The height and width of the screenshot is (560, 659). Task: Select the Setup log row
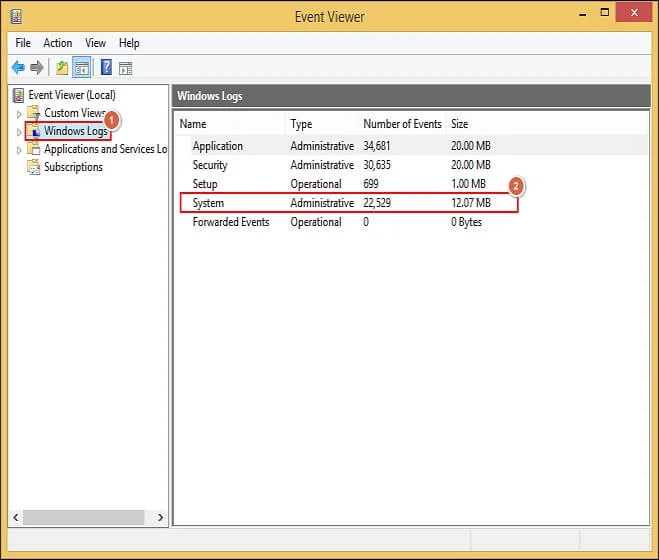(412, 184)
